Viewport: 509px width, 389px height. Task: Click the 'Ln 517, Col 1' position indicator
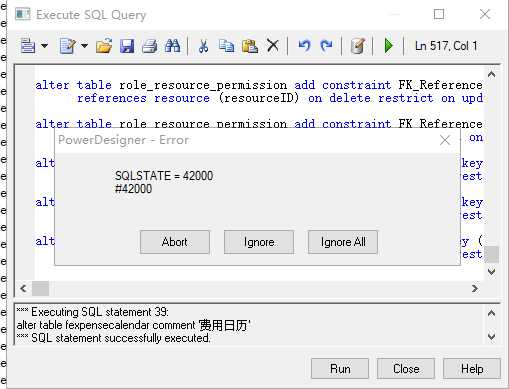(446, 46)
